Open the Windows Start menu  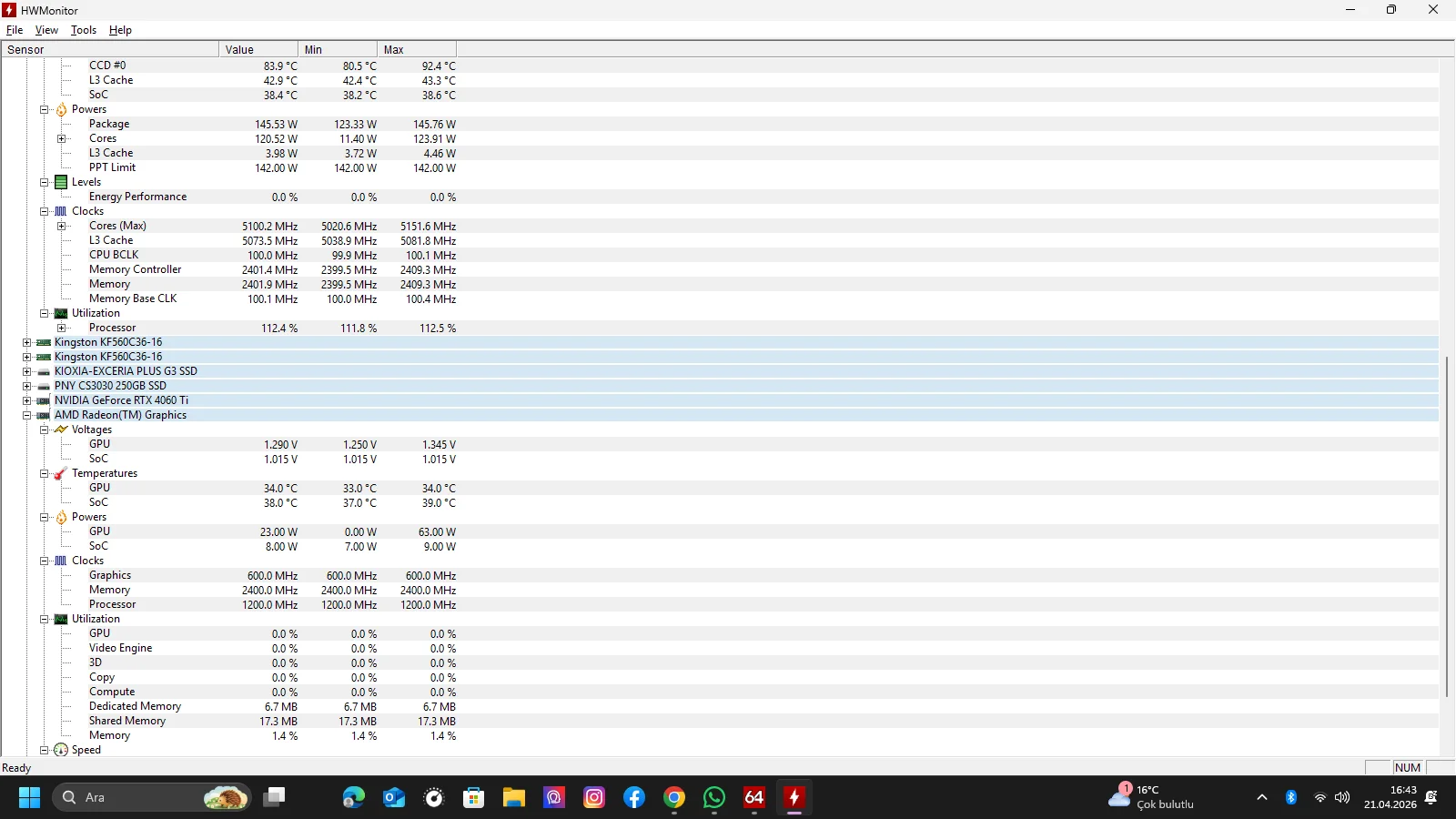click(29, 797)
